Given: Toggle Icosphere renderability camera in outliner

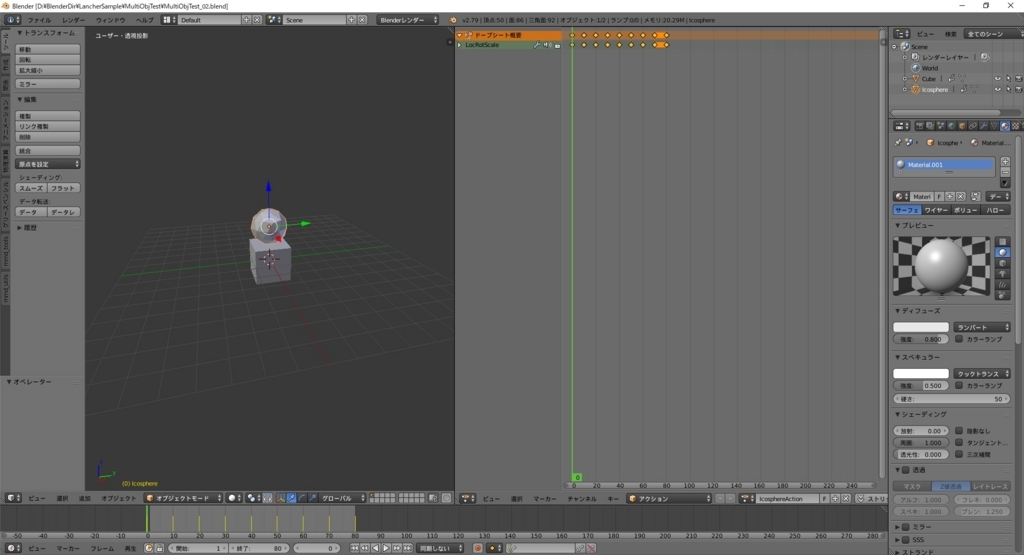Looking at the screenshot, I should 1019,89.
